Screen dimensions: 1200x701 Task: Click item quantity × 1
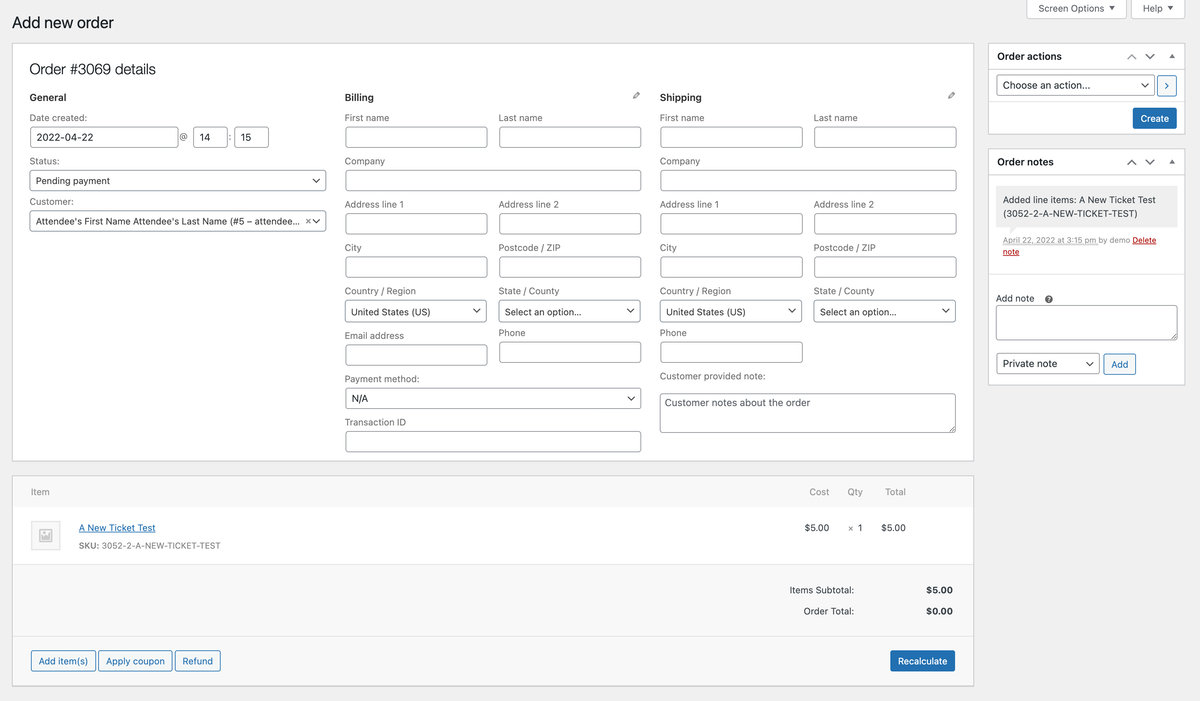pos(855,528)
